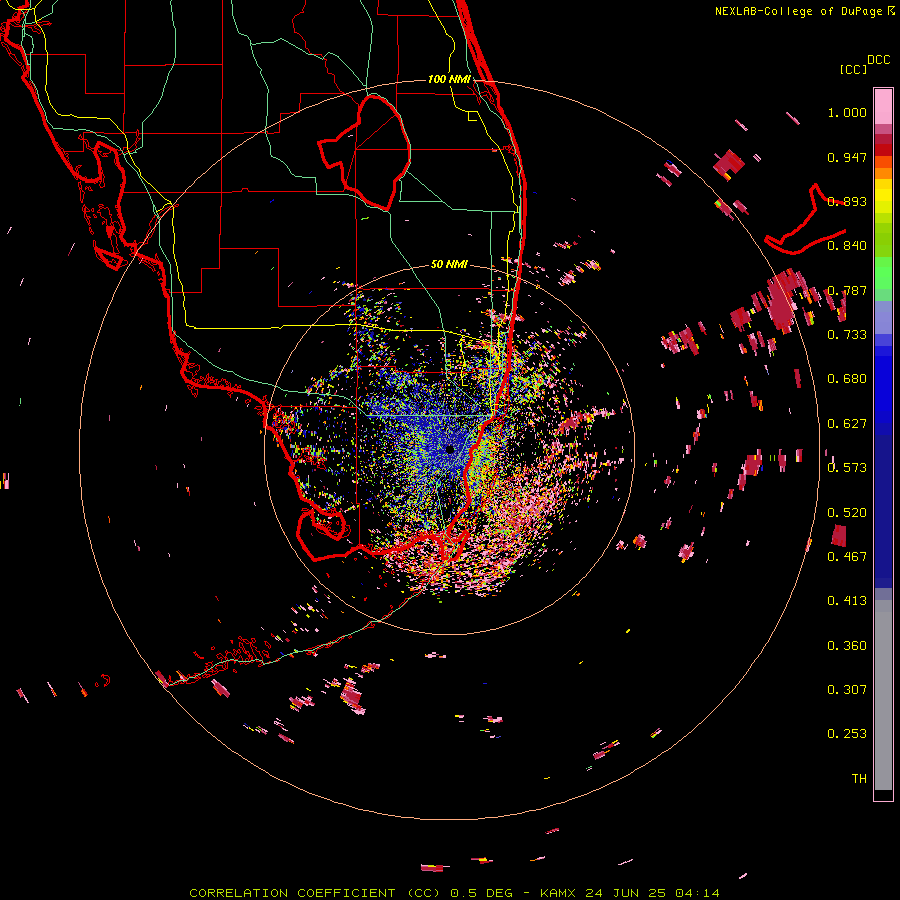This screenshot has width=900, height=900.
Task: Click the NEXLAB-College of DuPage watermark text
Action: (804, 11)
